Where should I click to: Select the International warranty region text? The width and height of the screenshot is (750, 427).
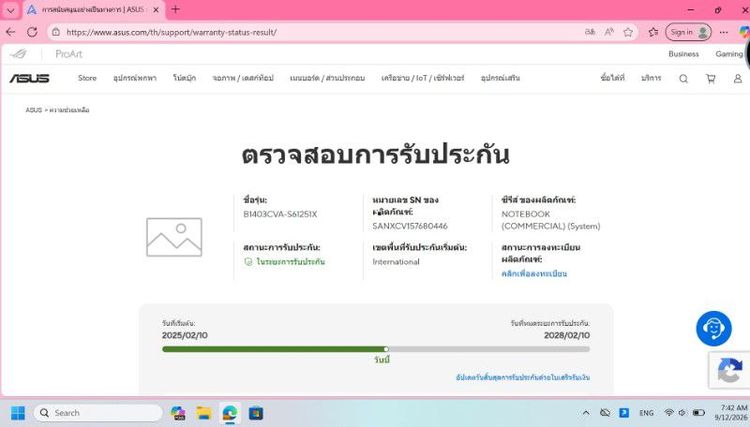coord(396,262)
